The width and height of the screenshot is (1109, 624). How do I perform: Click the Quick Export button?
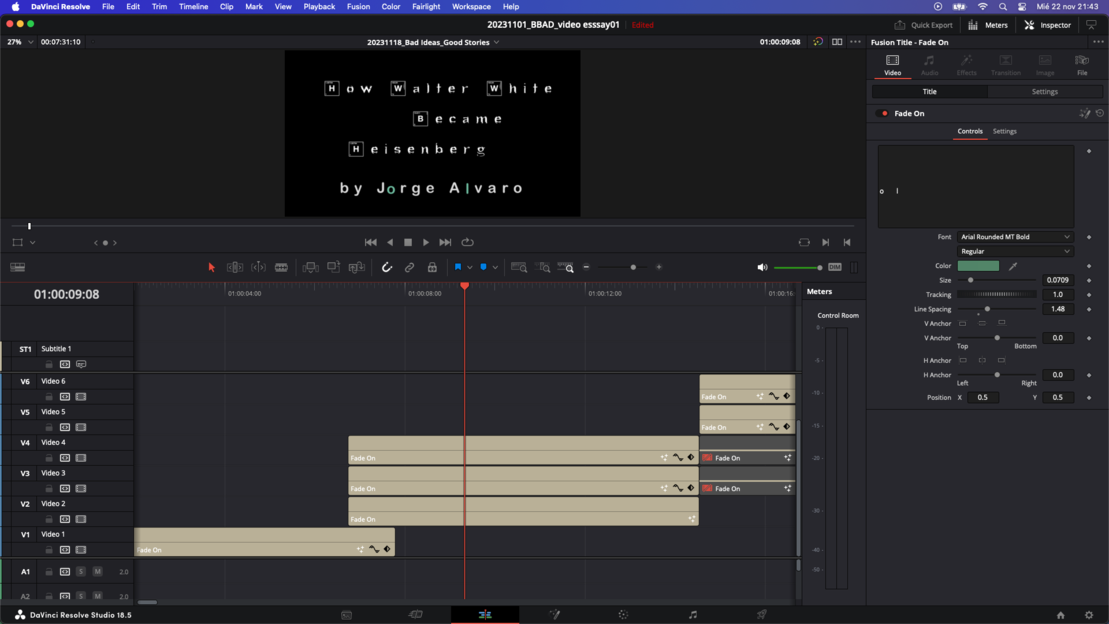coord(923,25)
